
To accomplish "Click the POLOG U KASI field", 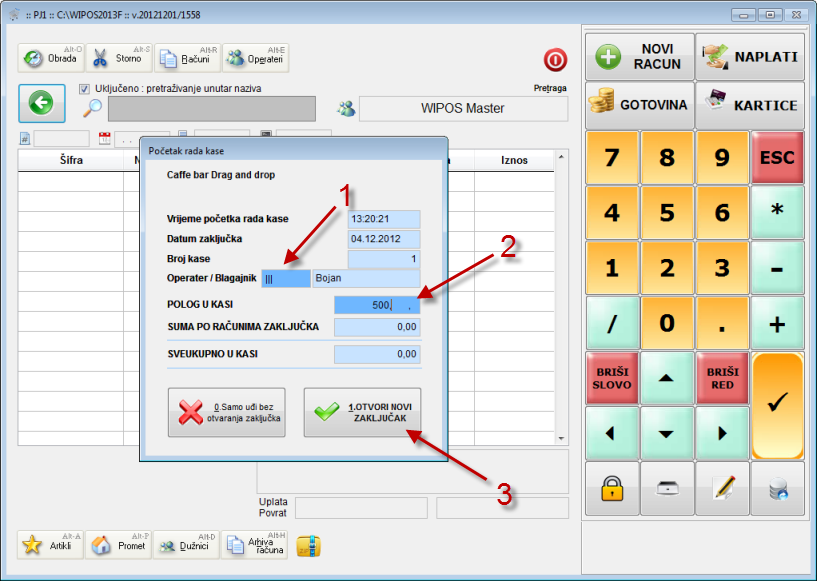I will tap(376, 305).
